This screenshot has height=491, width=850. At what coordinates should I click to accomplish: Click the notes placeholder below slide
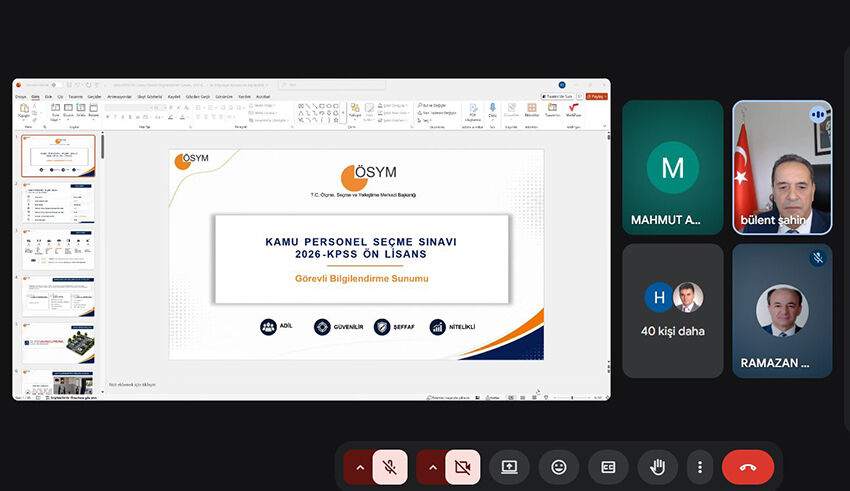(x=132, y=384)
